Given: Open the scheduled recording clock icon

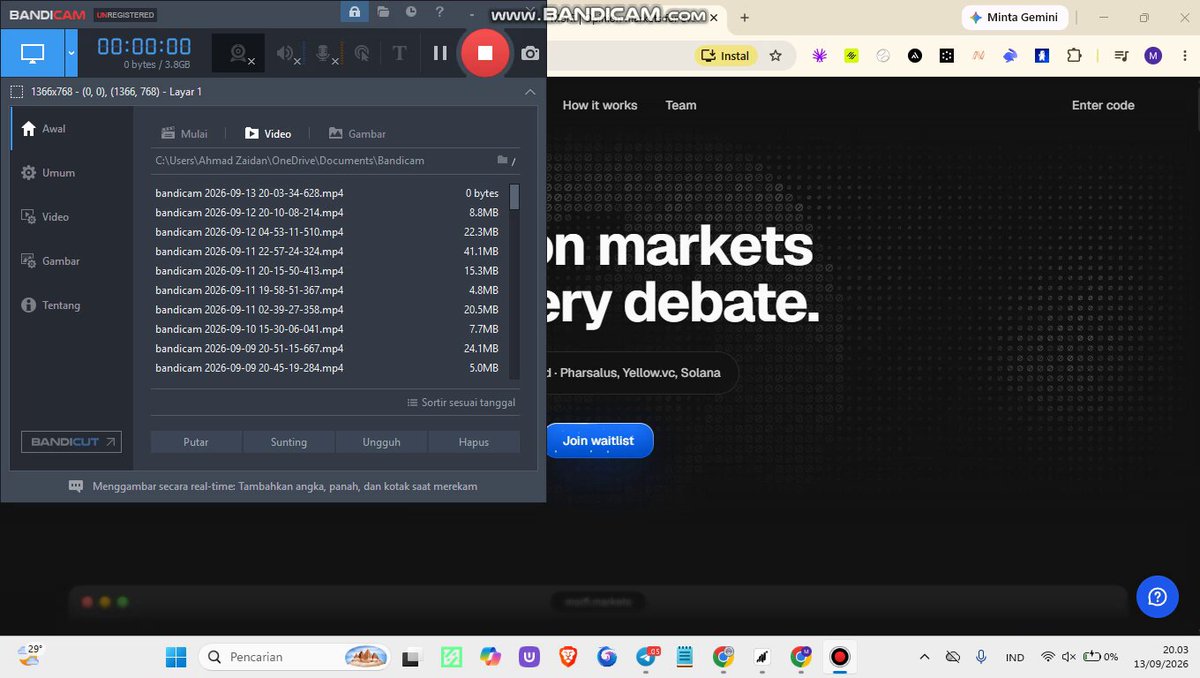Looking at the screenshot, I should 411,12.
